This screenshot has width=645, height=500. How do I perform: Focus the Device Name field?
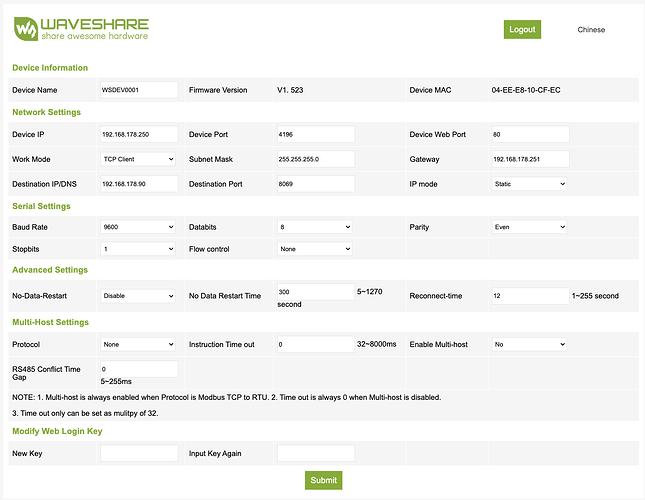pos(139,90)
